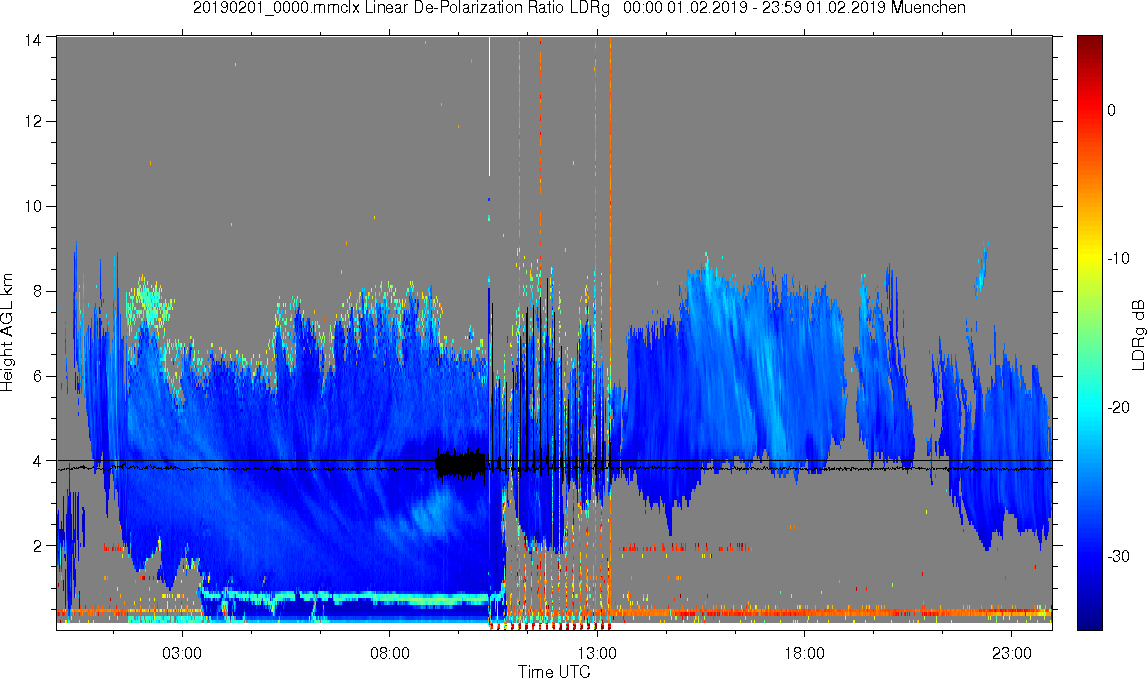Click the black noisy burst on 4 km line

coord(460,464)
